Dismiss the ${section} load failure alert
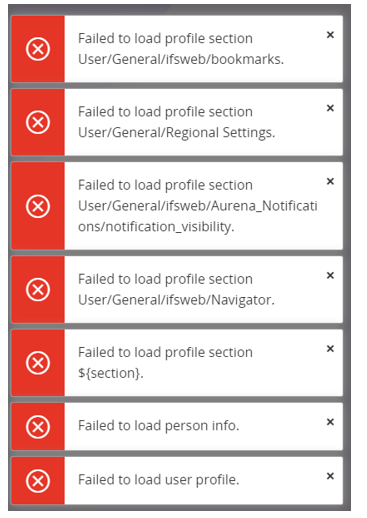Screen dimensions: 367x518 330,349
